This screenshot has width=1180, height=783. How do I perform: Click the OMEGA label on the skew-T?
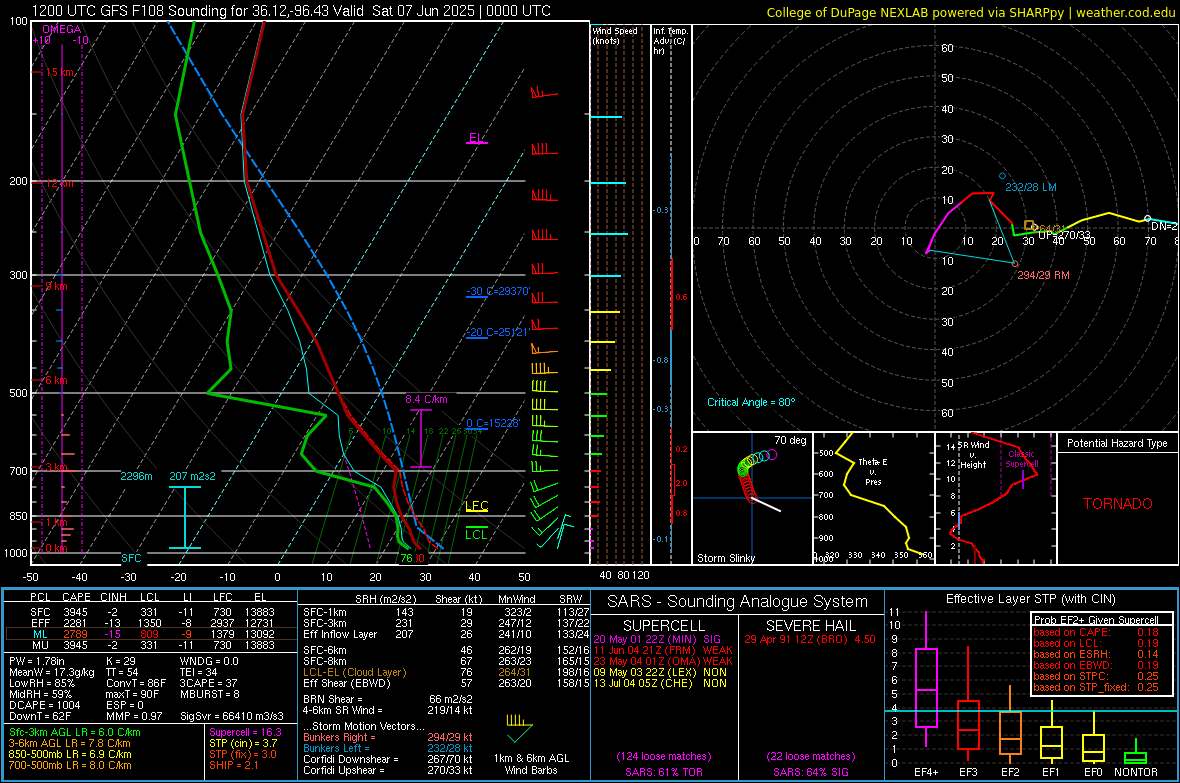pos(62,29)
